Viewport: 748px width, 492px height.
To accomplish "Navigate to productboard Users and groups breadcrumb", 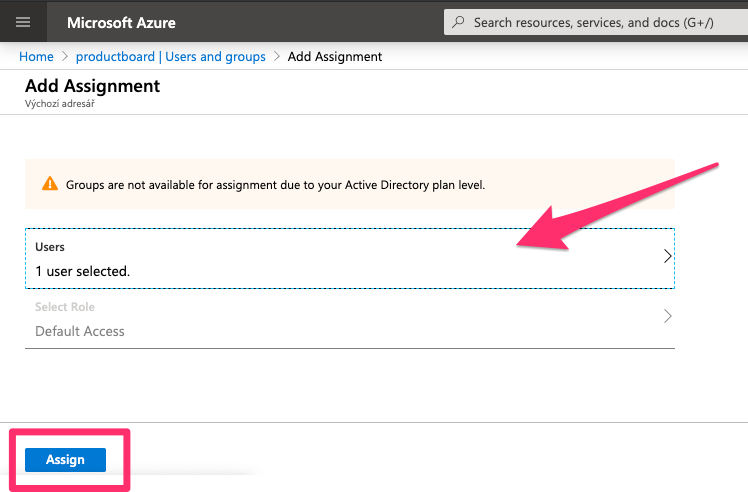I will tap(171, 57).
